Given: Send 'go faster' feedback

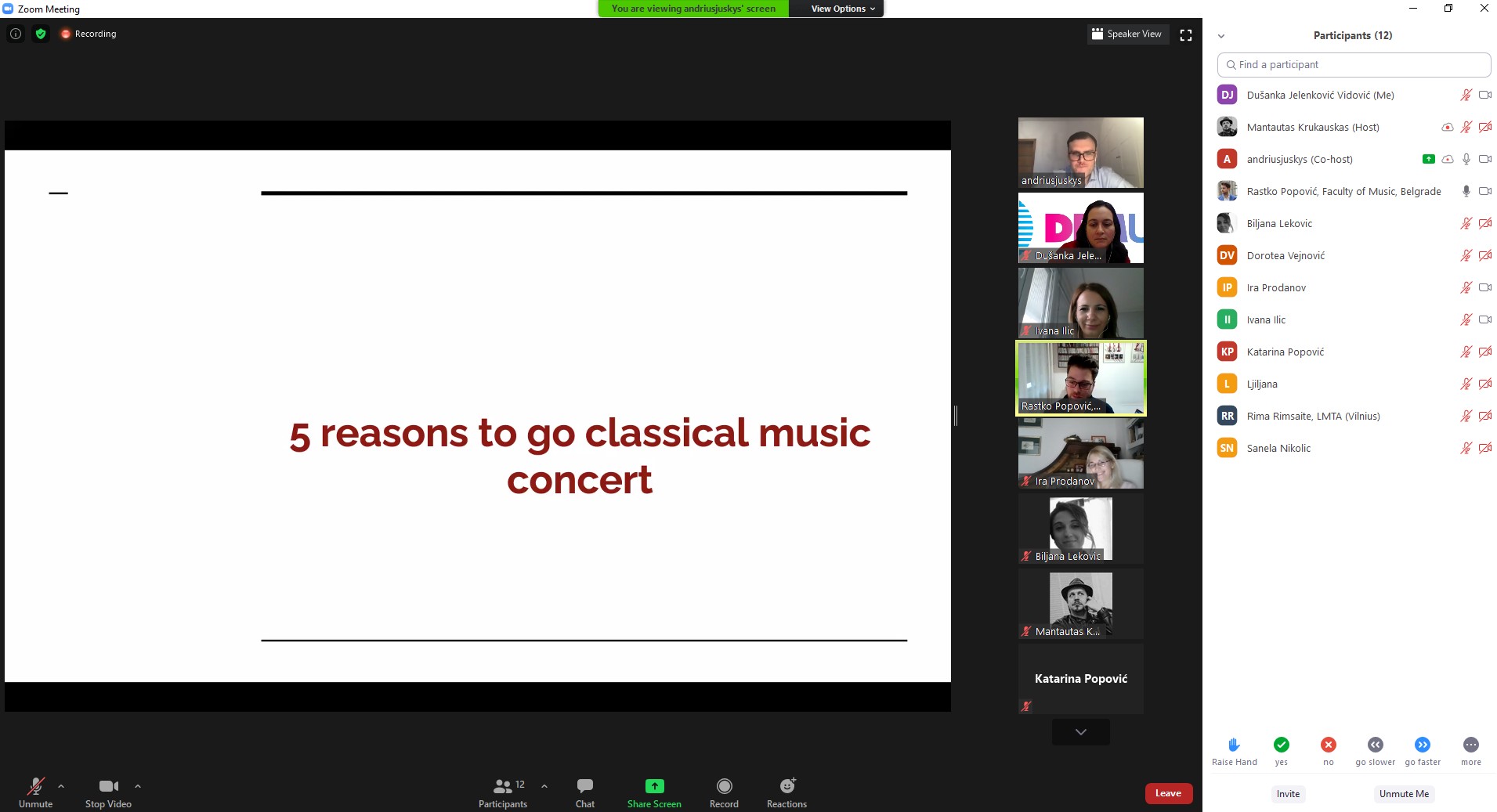Looking at the screenshot, I should click(x=1423, y=751).
